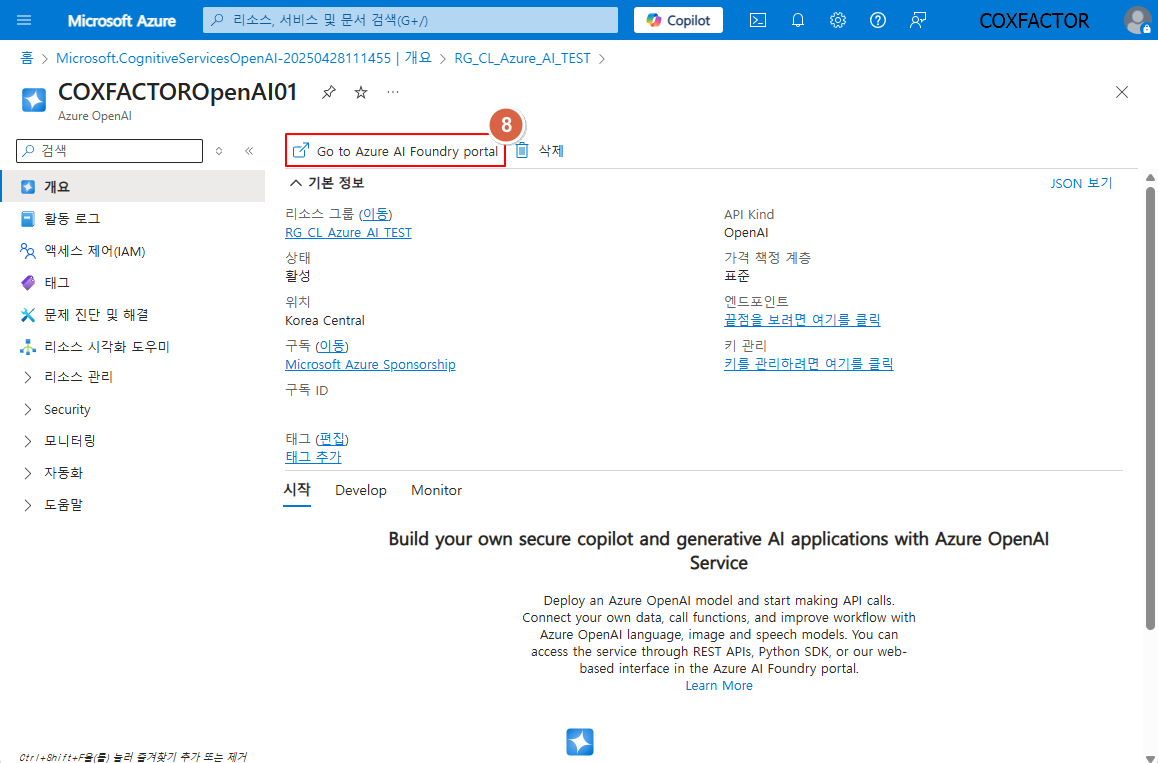
Task: Click Go to Azure AI Foundry portal
Action: click(396, 151)
